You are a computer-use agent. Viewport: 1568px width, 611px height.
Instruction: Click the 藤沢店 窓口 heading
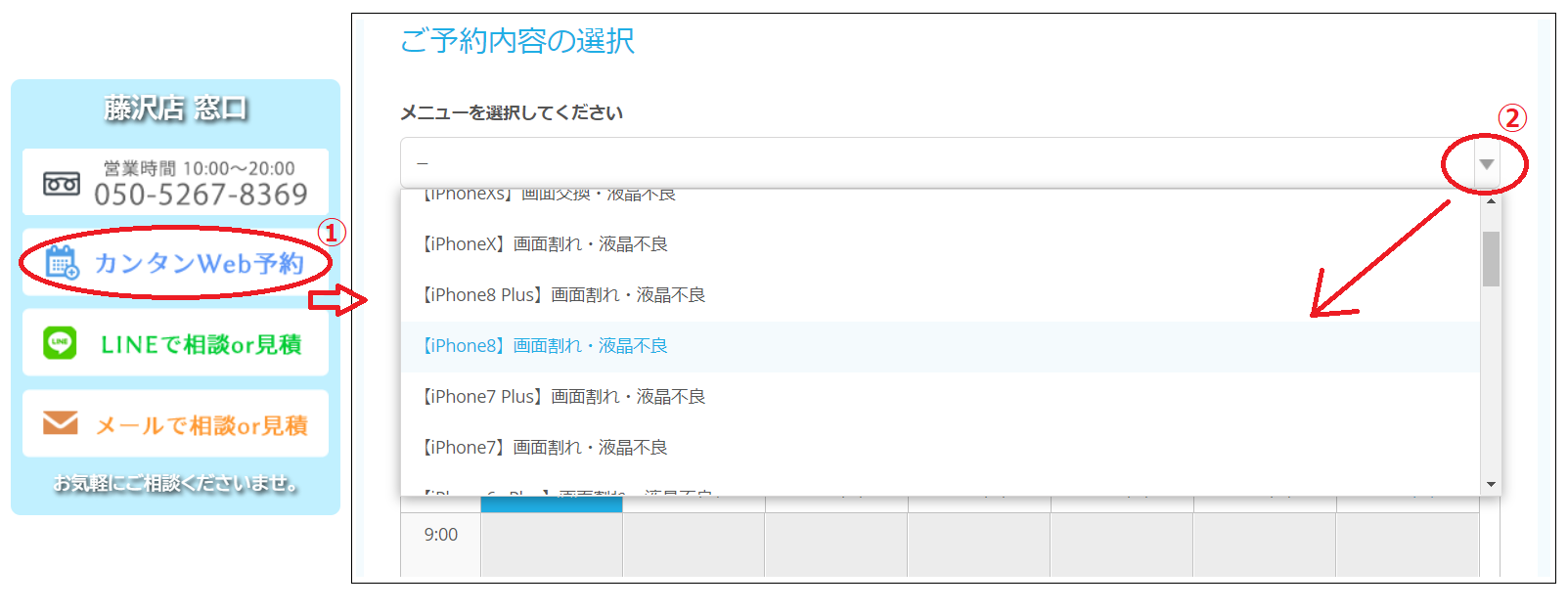click(176, 109)
